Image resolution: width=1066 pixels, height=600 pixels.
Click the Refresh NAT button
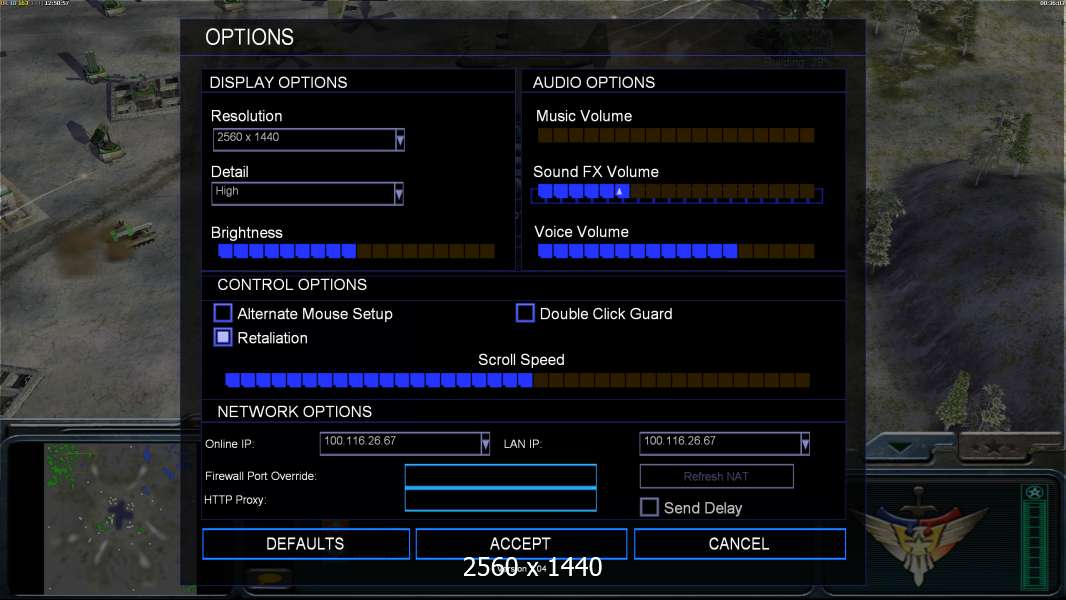point(717,476)
